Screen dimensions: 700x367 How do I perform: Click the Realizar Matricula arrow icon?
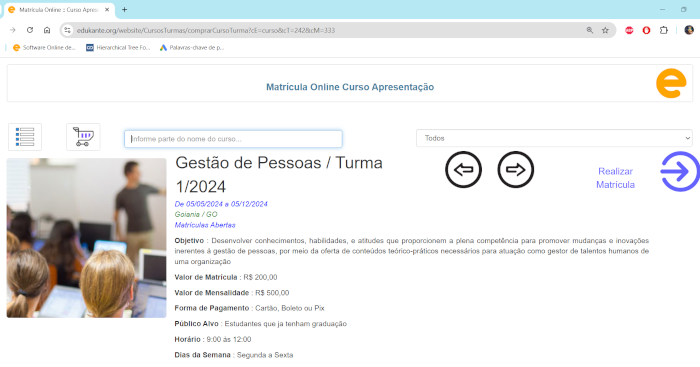[679, 172]
